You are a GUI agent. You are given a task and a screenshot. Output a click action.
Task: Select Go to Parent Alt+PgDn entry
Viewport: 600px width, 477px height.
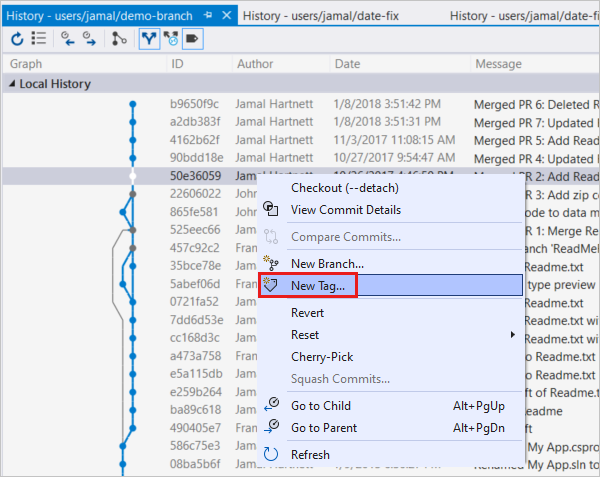pos(390,428)
